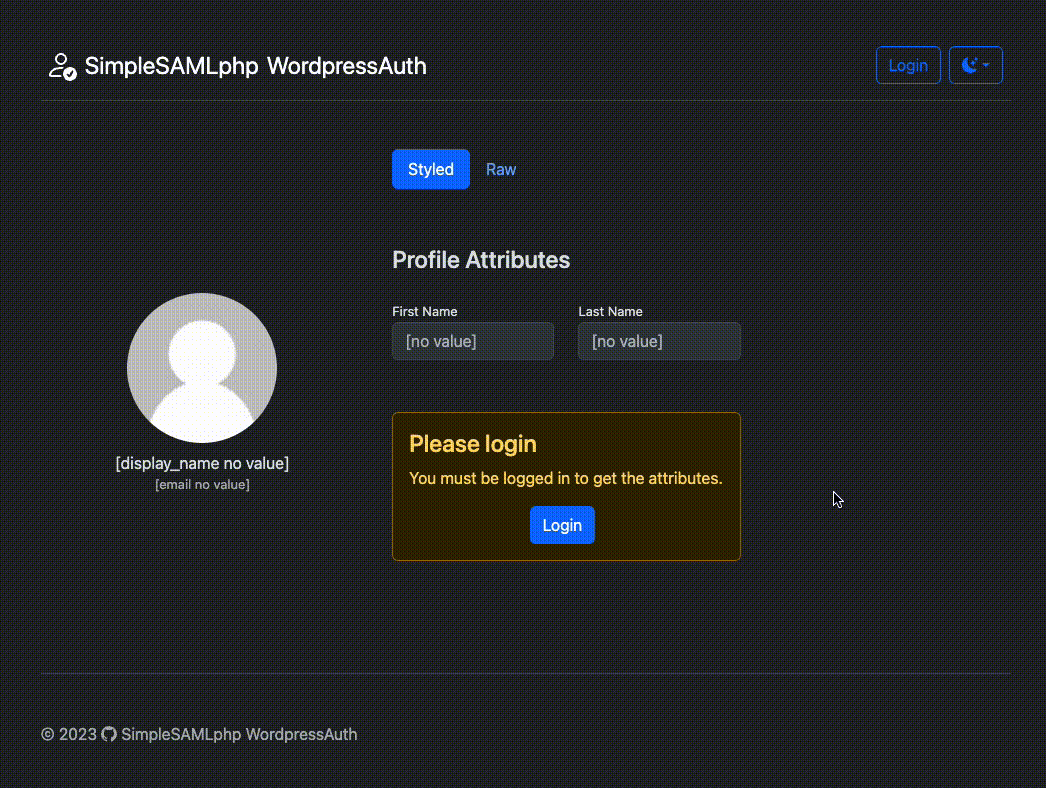Click the GitHub icon in footer
This screenshot has width=1046, height=788.
click(109, 734)
